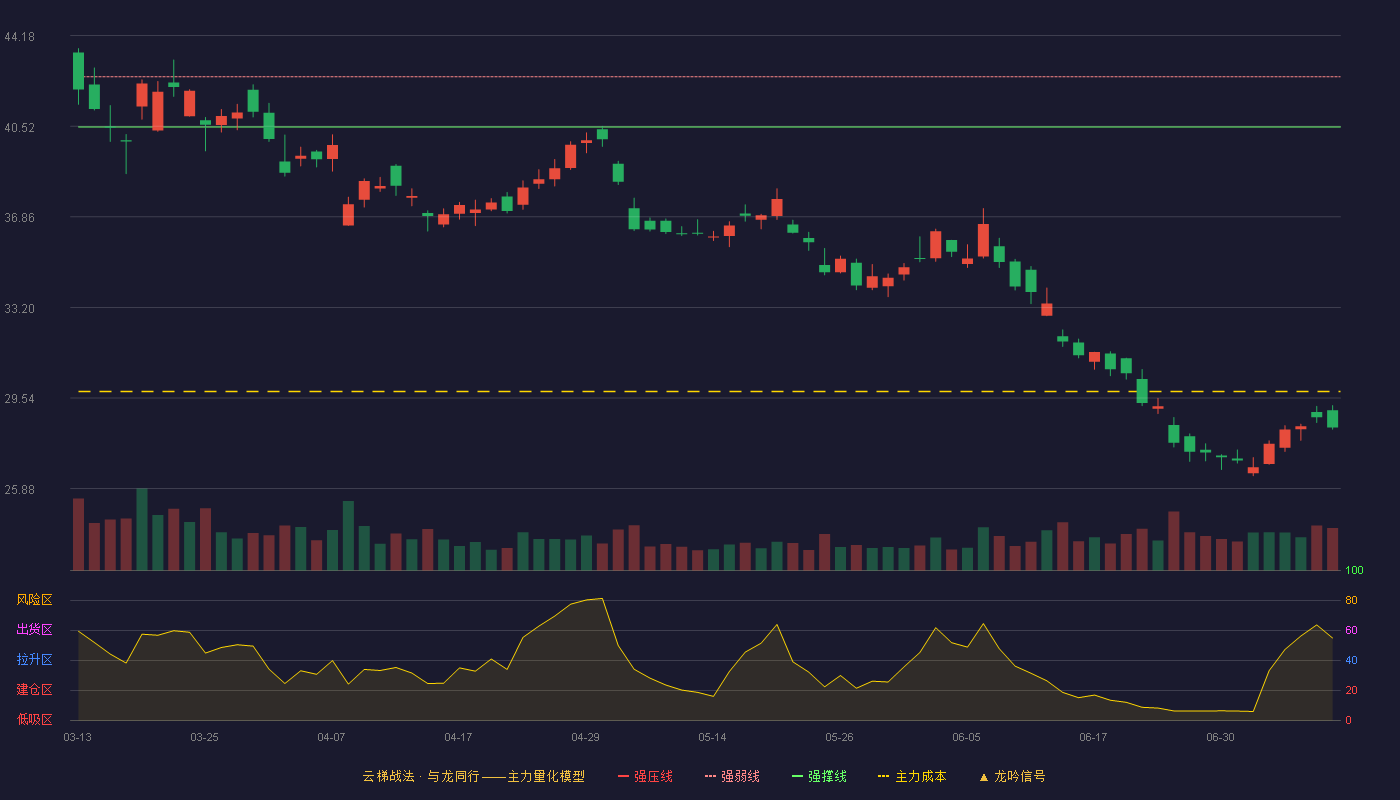The width and height of the screenshot is (1400, 800).
Task: Select the 出货区 zone label
Action: [34, 630]
